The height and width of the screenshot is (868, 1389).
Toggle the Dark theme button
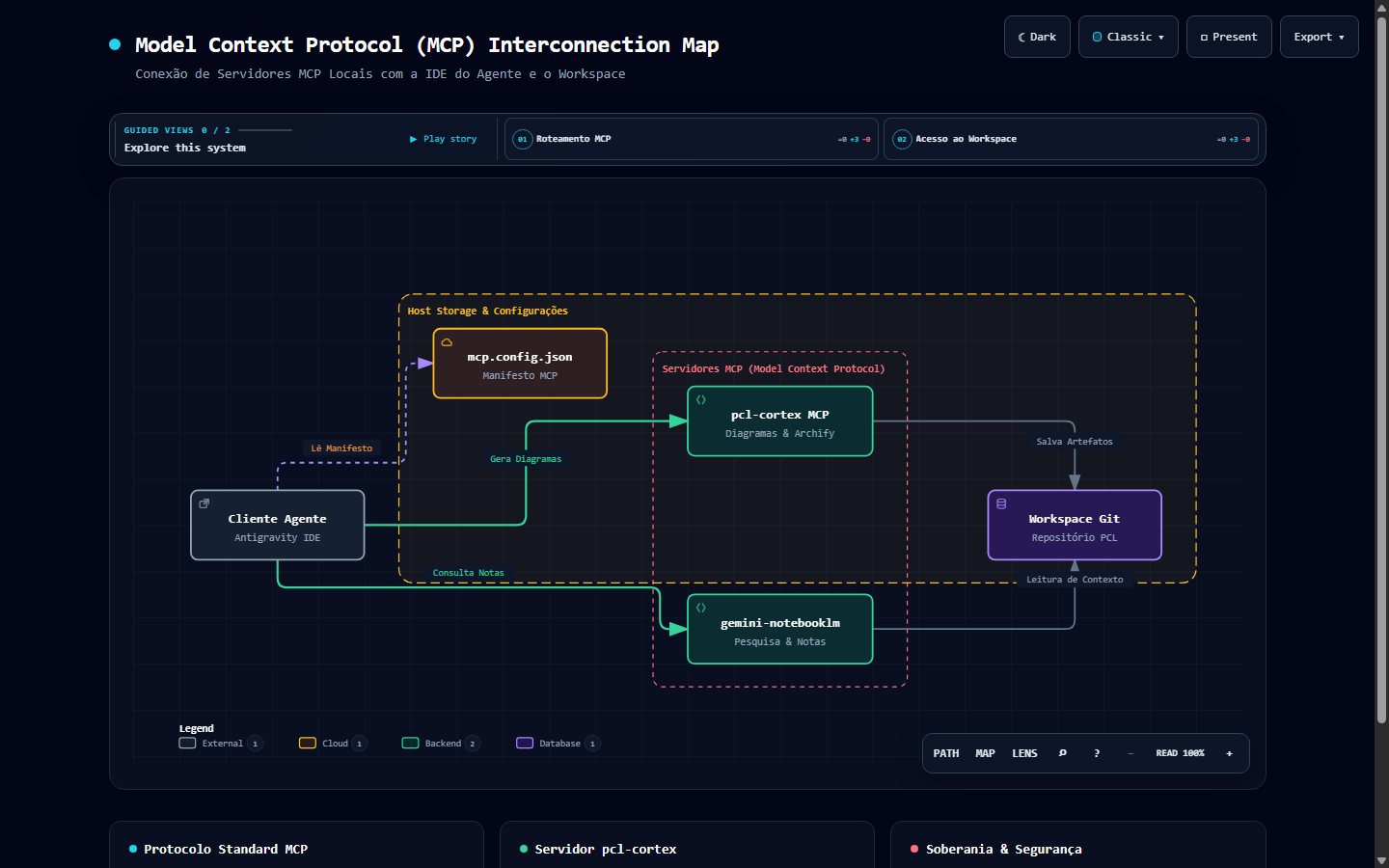(x=1037, y=37)
